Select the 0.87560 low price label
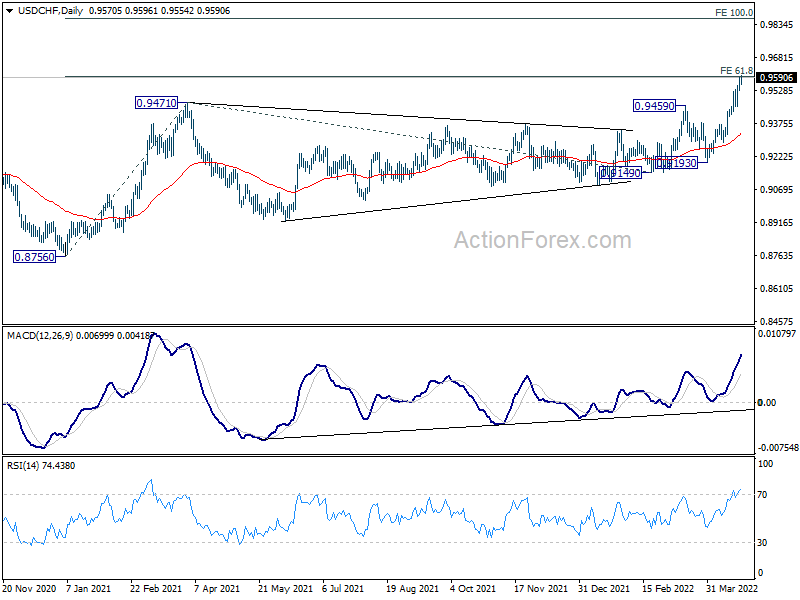 click(34, 257)
